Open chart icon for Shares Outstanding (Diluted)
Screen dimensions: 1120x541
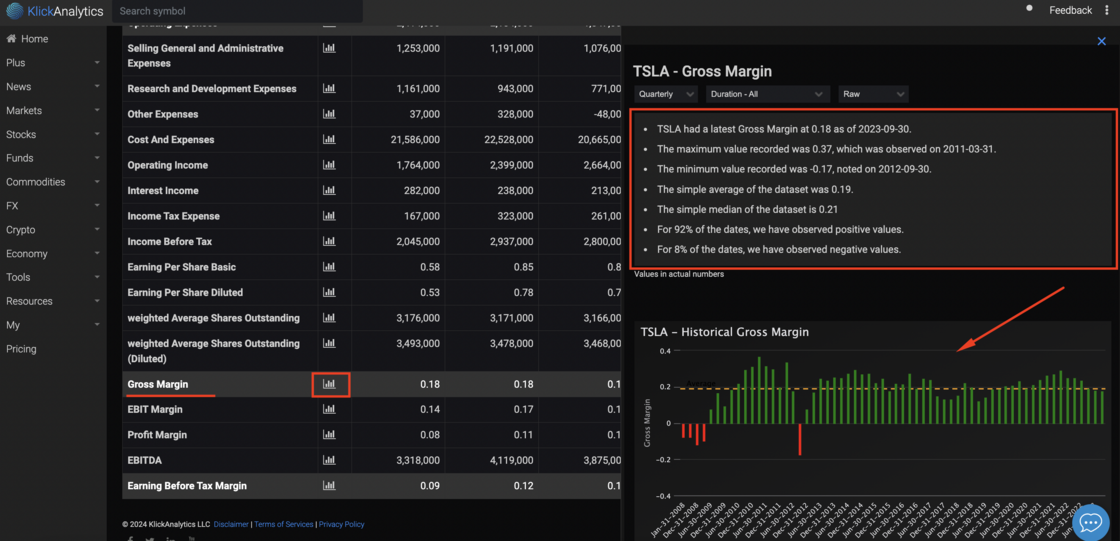(x=329, y=343)
